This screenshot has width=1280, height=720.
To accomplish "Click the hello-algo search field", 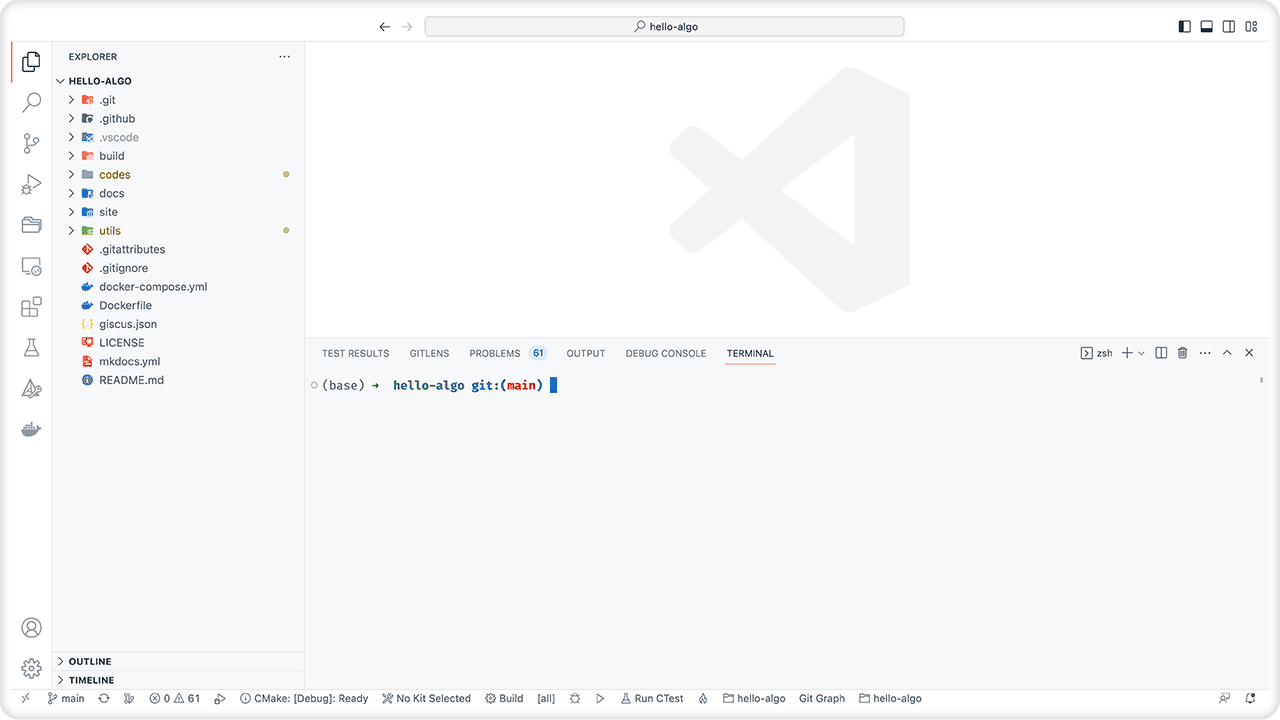I will click(x=664, y=27).
